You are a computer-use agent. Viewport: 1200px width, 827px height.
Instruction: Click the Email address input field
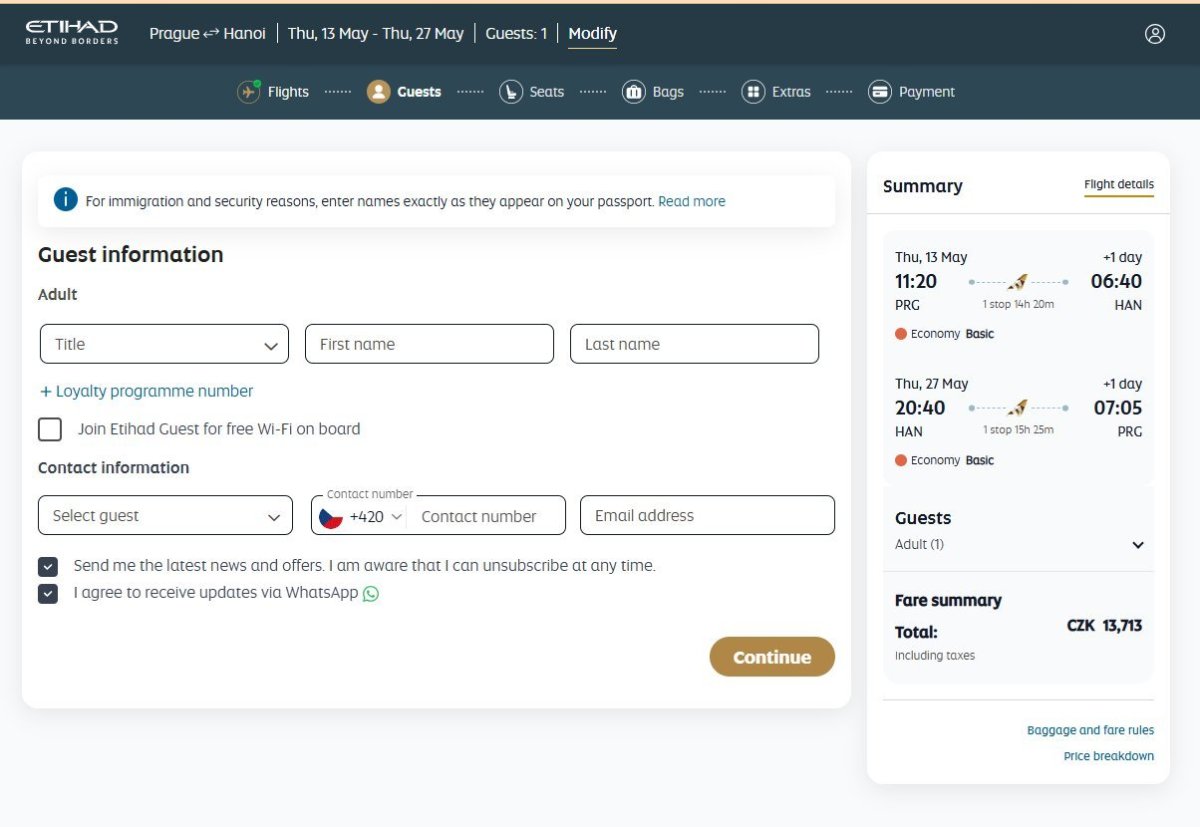(707, 516)
